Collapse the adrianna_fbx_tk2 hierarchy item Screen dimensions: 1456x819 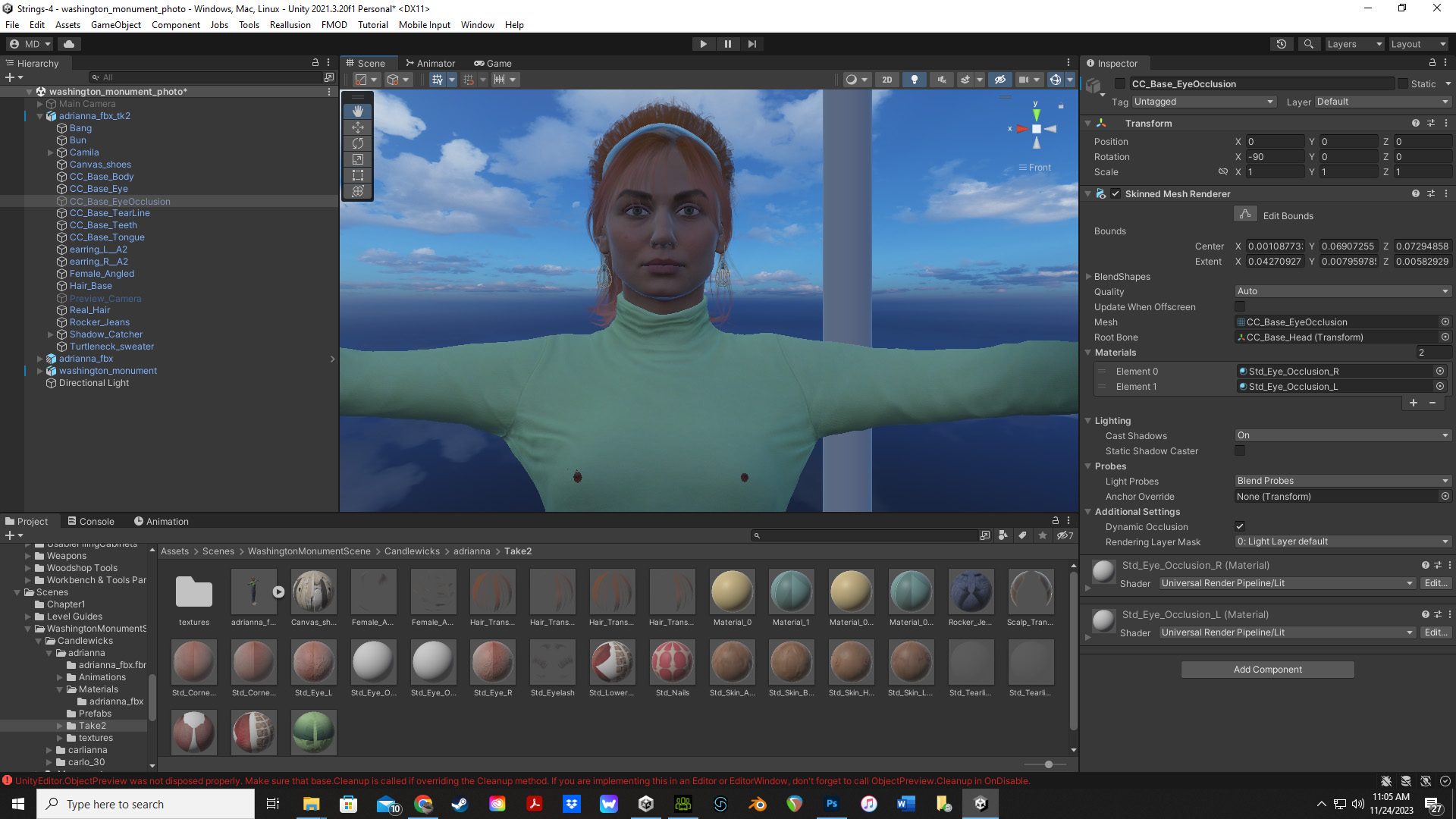pos(39,115)
